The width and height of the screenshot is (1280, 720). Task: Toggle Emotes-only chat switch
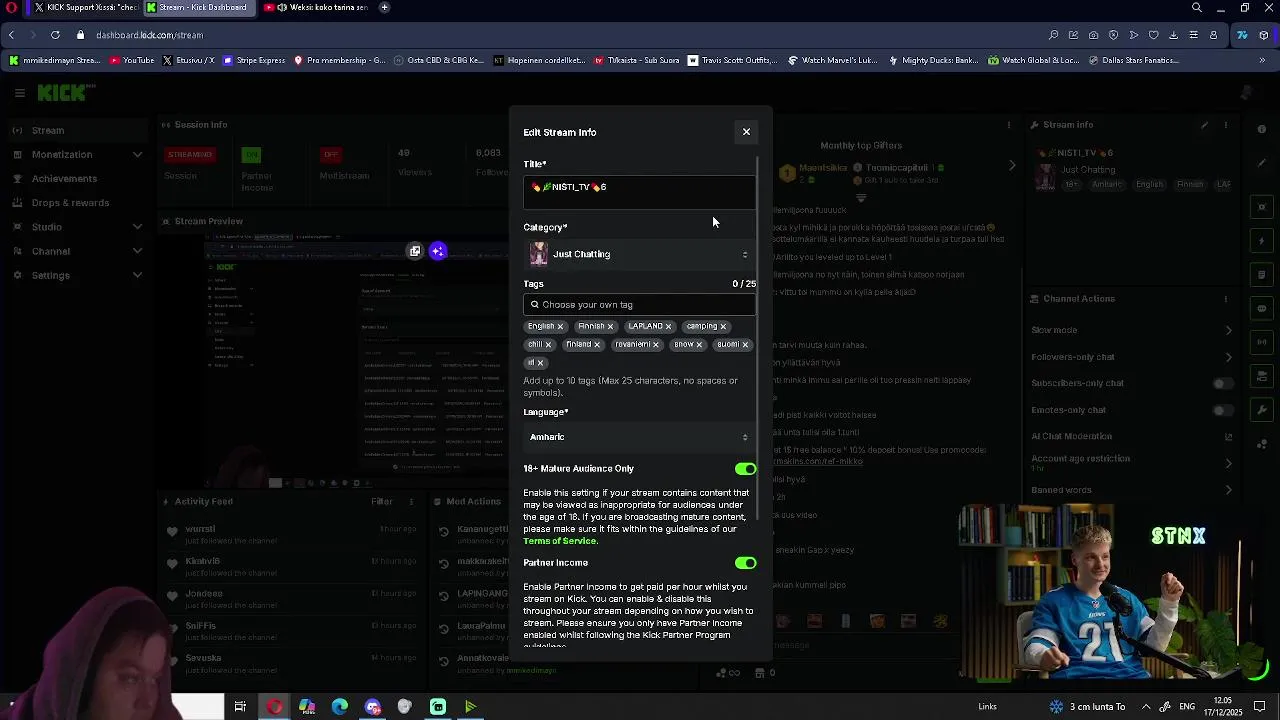pyautogui.click(x=1222, y=411)
